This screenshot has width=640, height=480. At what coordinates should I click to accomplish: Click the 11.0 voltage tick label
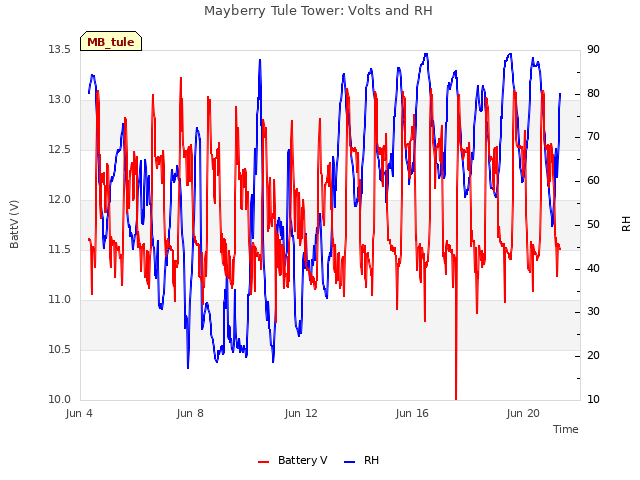coord(60,300)
